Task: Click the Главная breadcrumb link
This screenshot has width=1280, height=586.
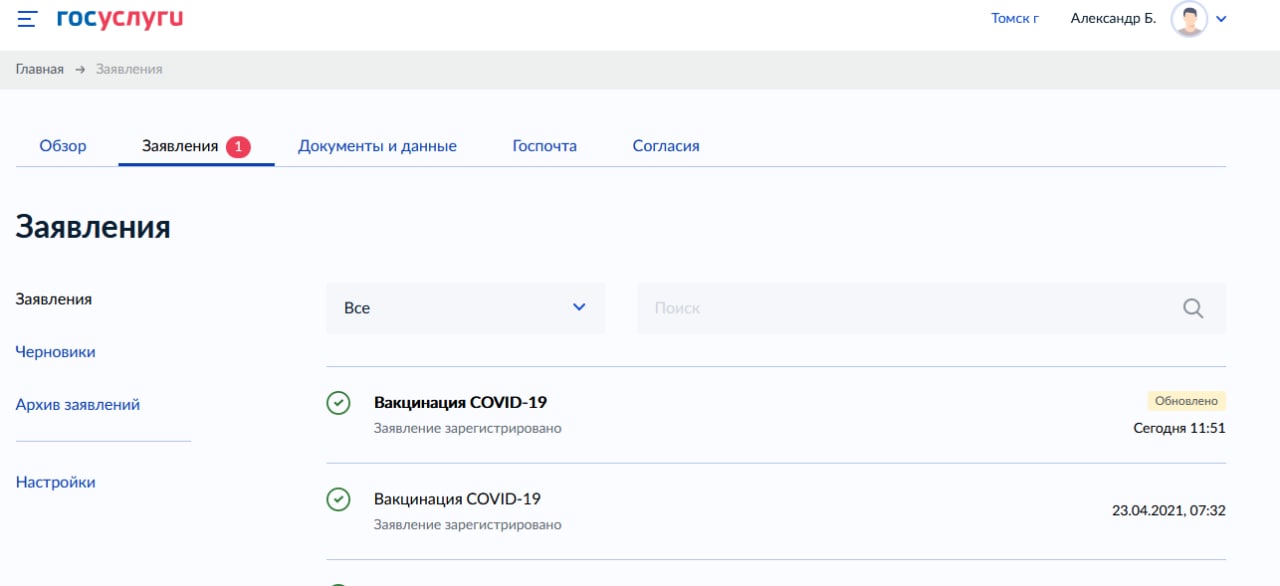Action: pos(40,69)
